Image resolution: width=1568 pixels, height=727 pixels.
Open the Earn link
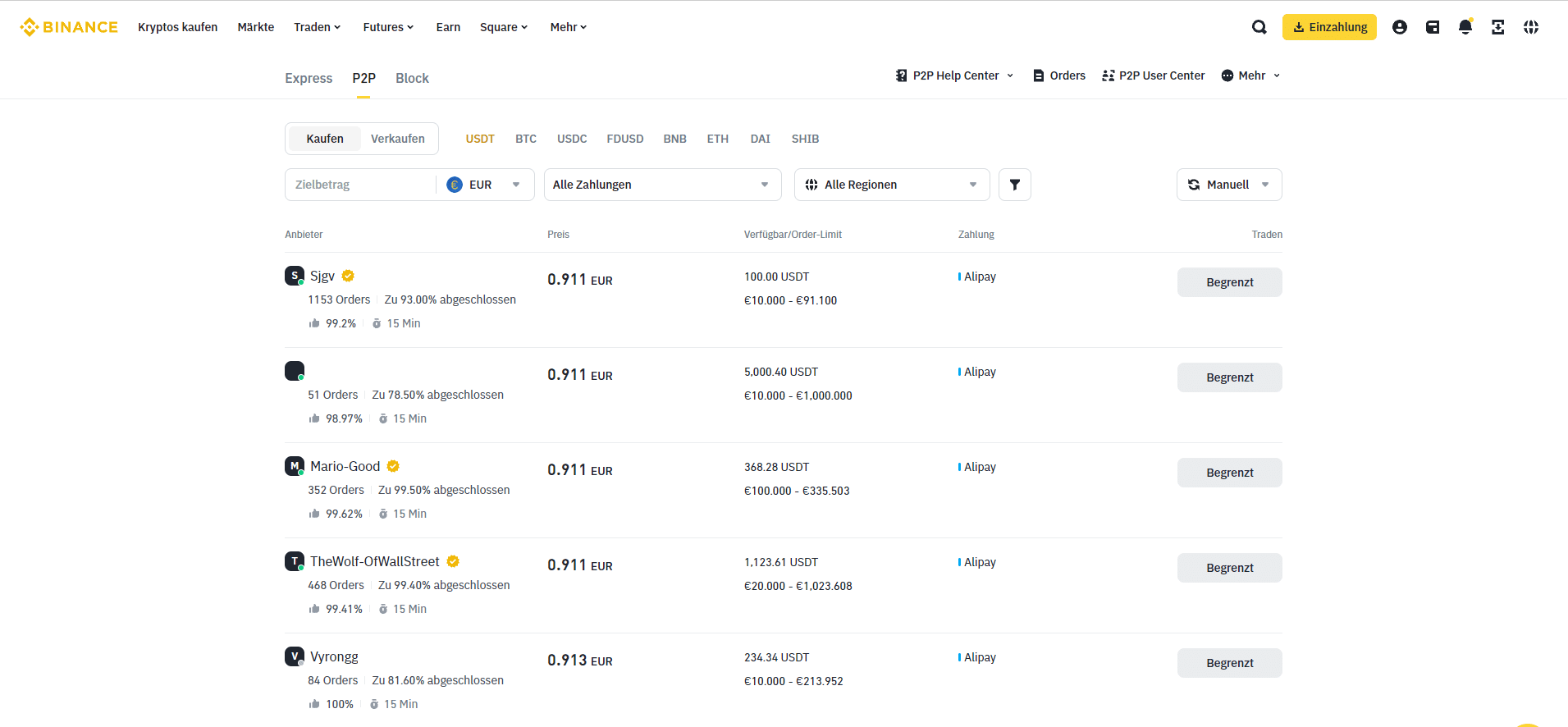tap(448, 27)
